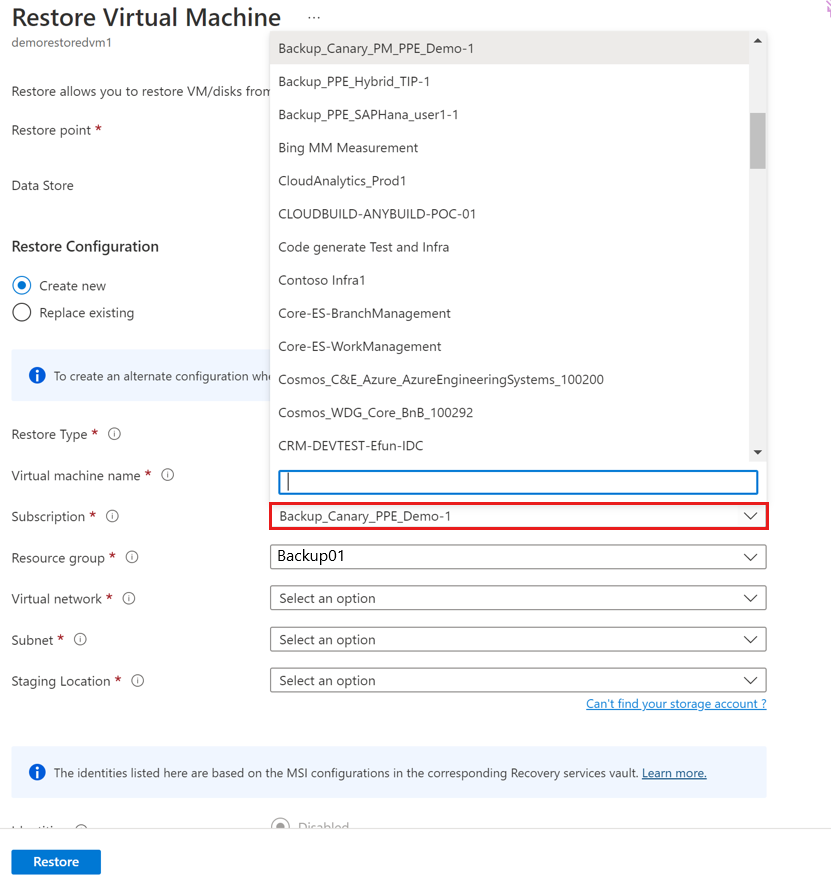The image size is (831, 875).
Task: Open the ellipsis menu next to Restore Virtual Machine
Action: 313,17
